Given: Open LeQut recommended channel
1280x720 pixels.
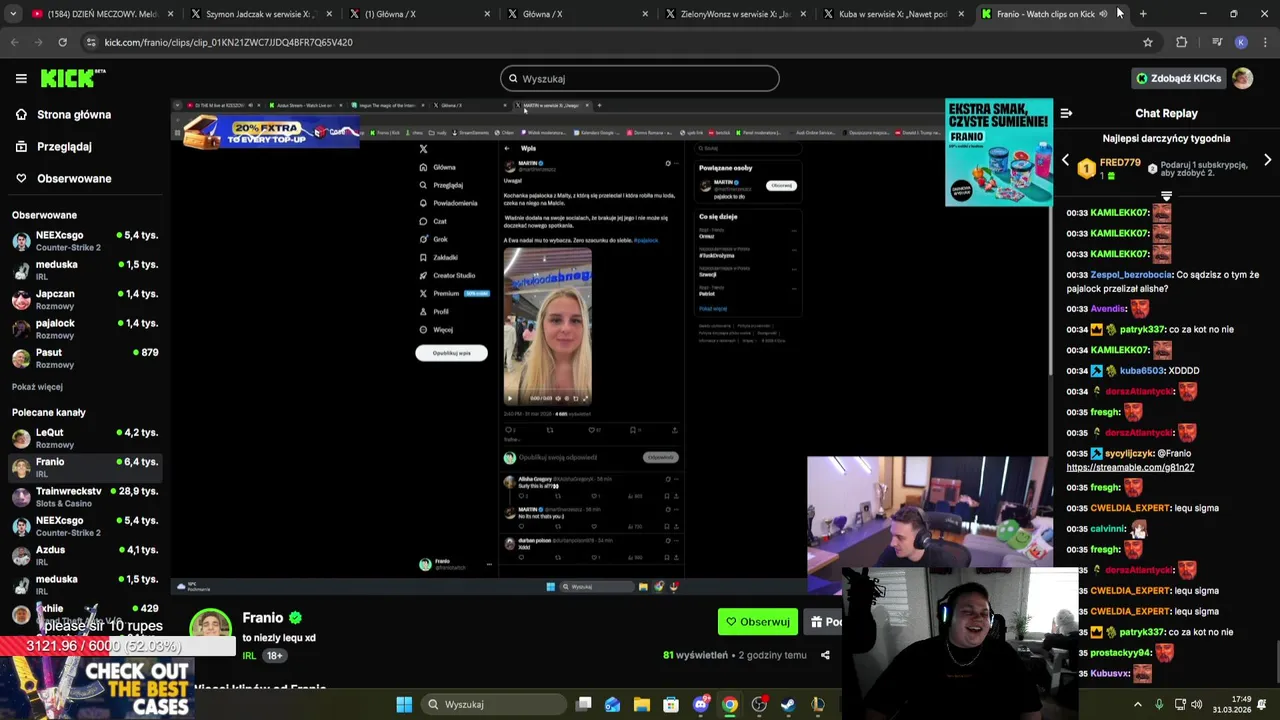Looking at the screenshot, I should pyautogui.click(x=85, y=438).
